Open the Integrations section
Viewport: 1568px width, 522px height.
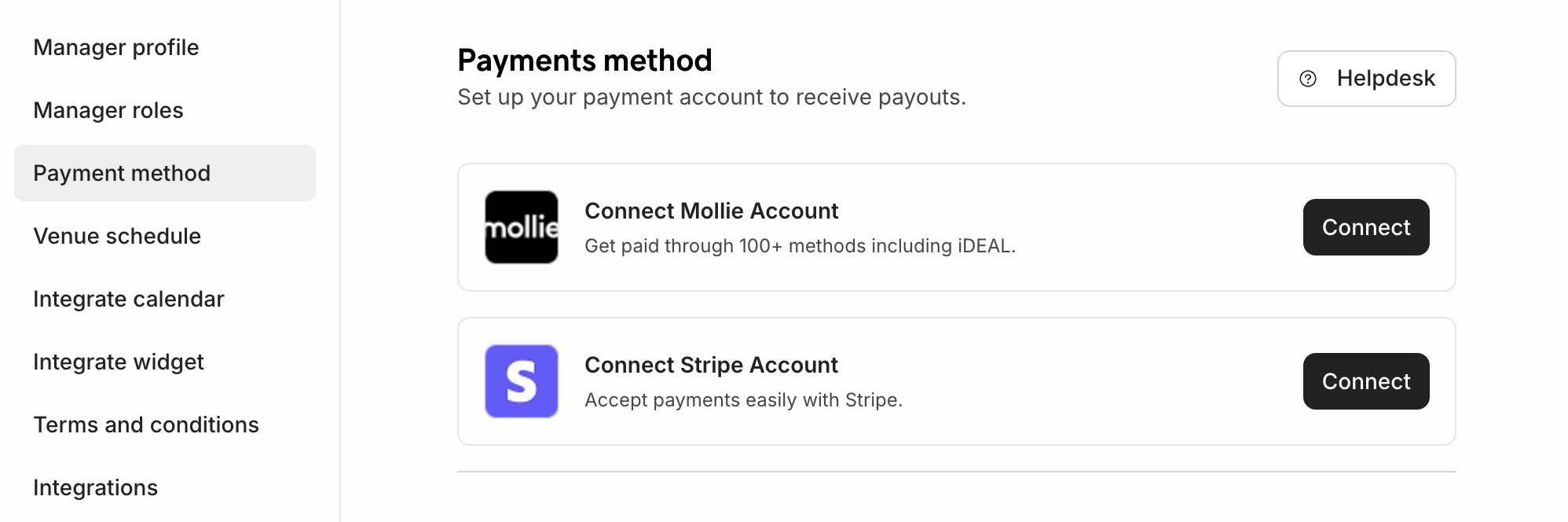pyautogui.click(x=96, y=487)
